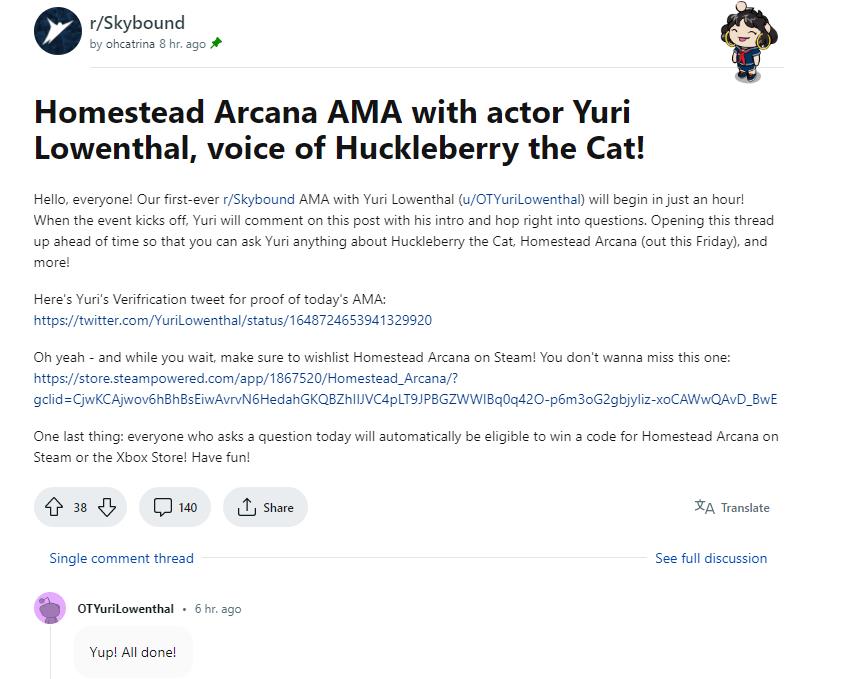
Task: Click the u/OTYuriLowenthal mention link
Action: (x=522, y=199)
